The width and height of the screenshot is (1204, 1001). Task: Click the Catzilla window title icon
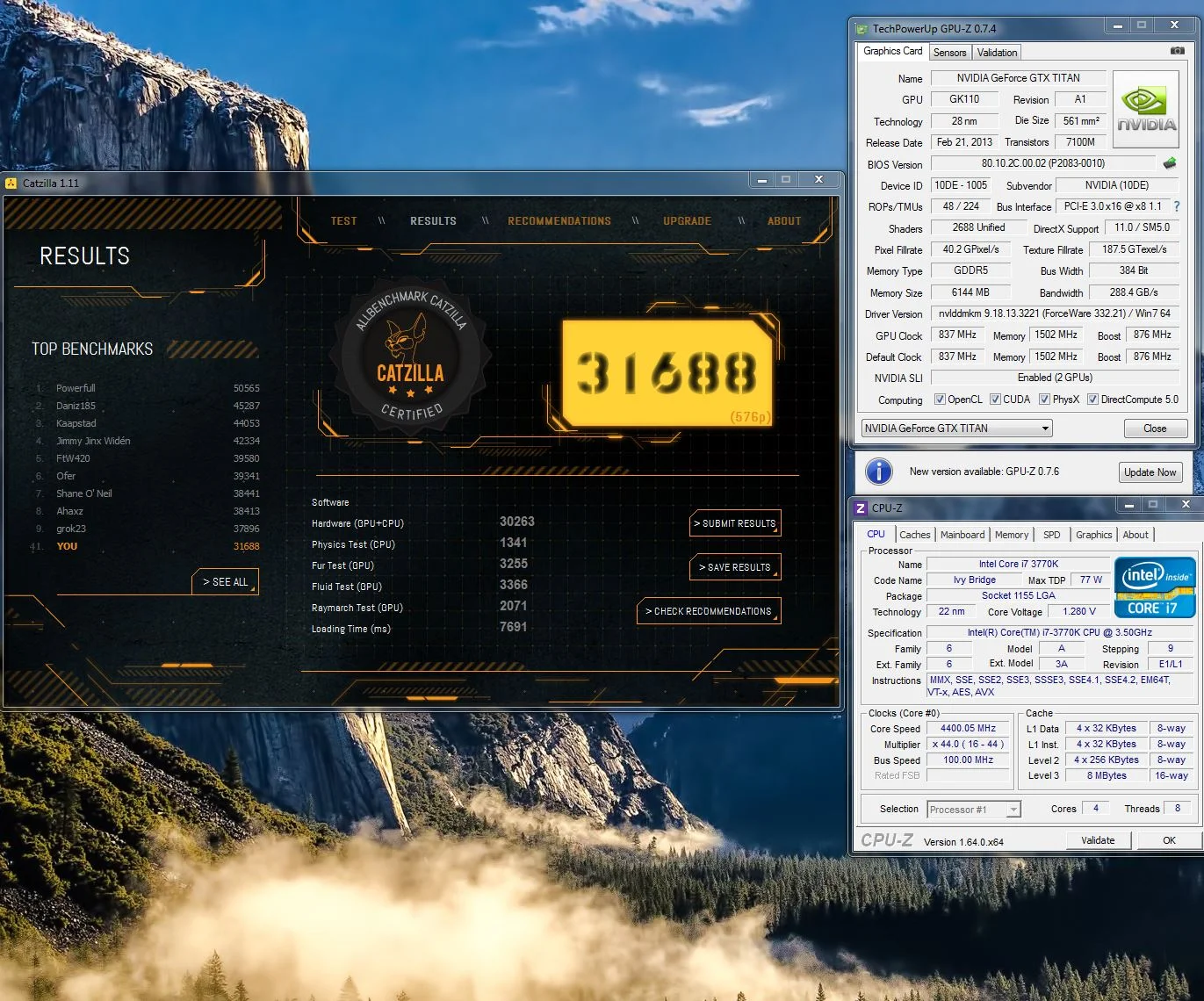(11, 183)
